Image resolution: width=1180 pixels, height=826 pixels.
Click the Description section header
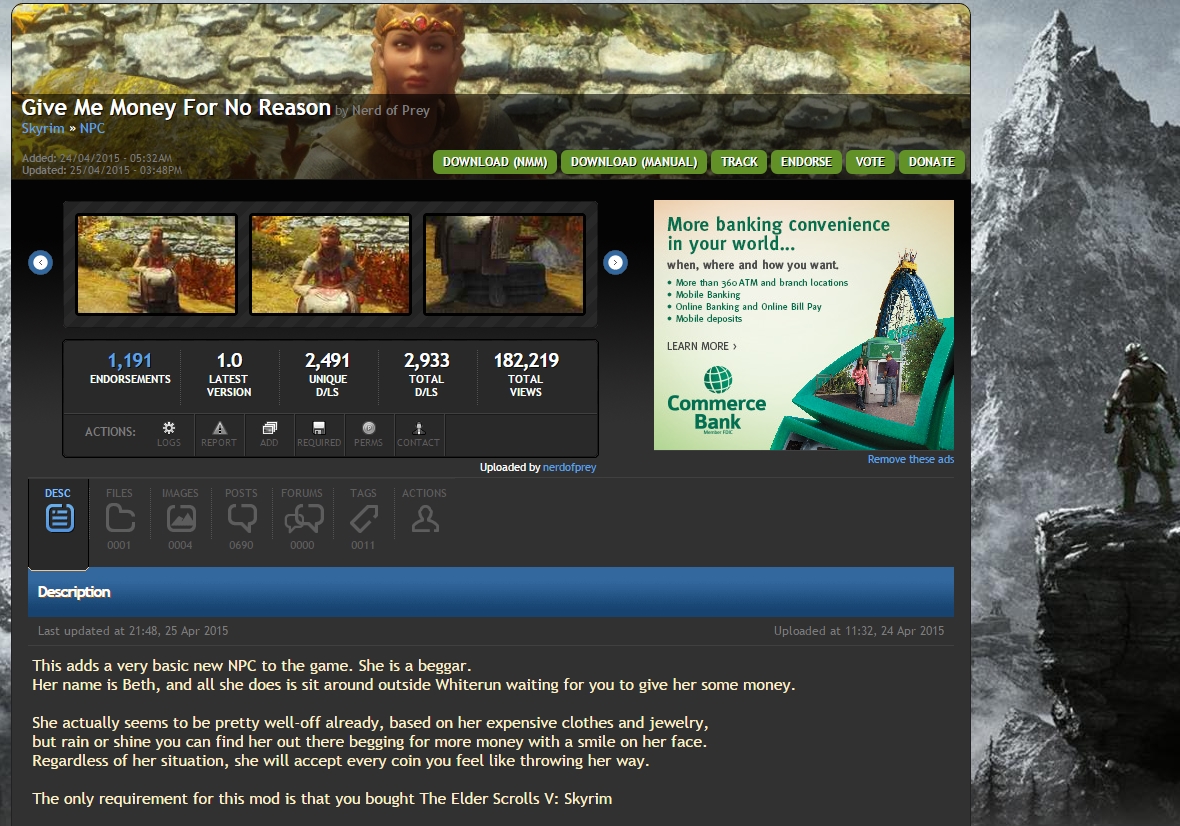491,592
